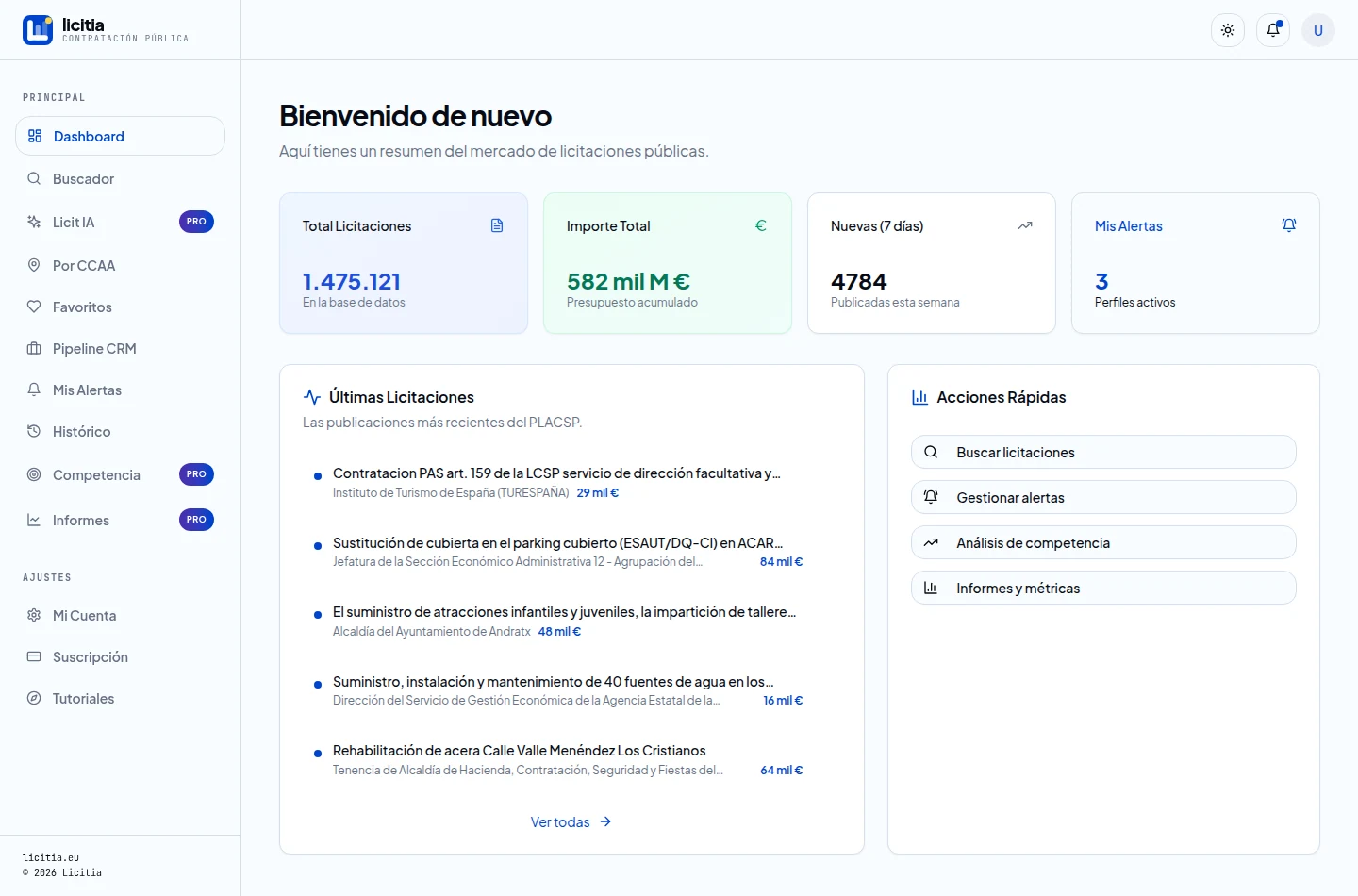Click the Licitia logo icon
Image resolution: width=1358 pixels, height=896 pixels.
tap(38, 30)
